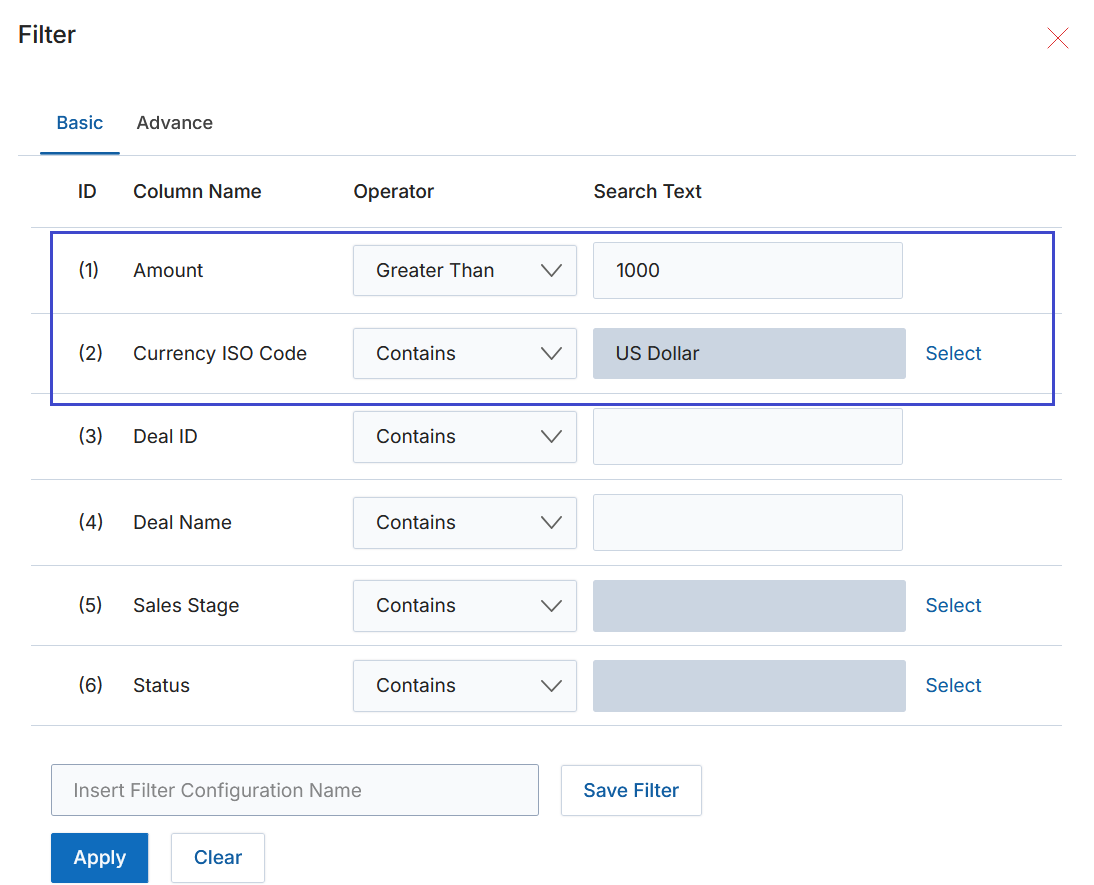Viewport: 1094px width, 885px height.
Task: Click the Column Name header
Action: pos(197,191)
